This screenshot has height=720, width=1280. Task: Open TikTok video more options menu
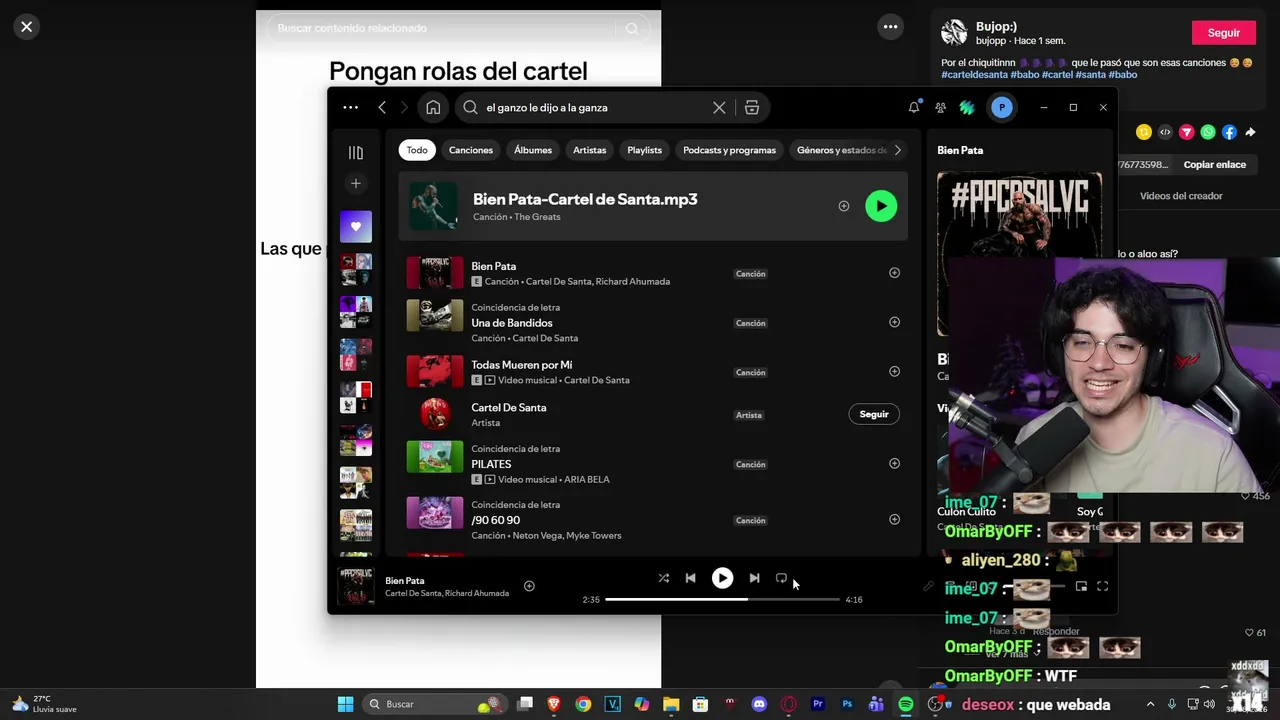click(890, 27)
